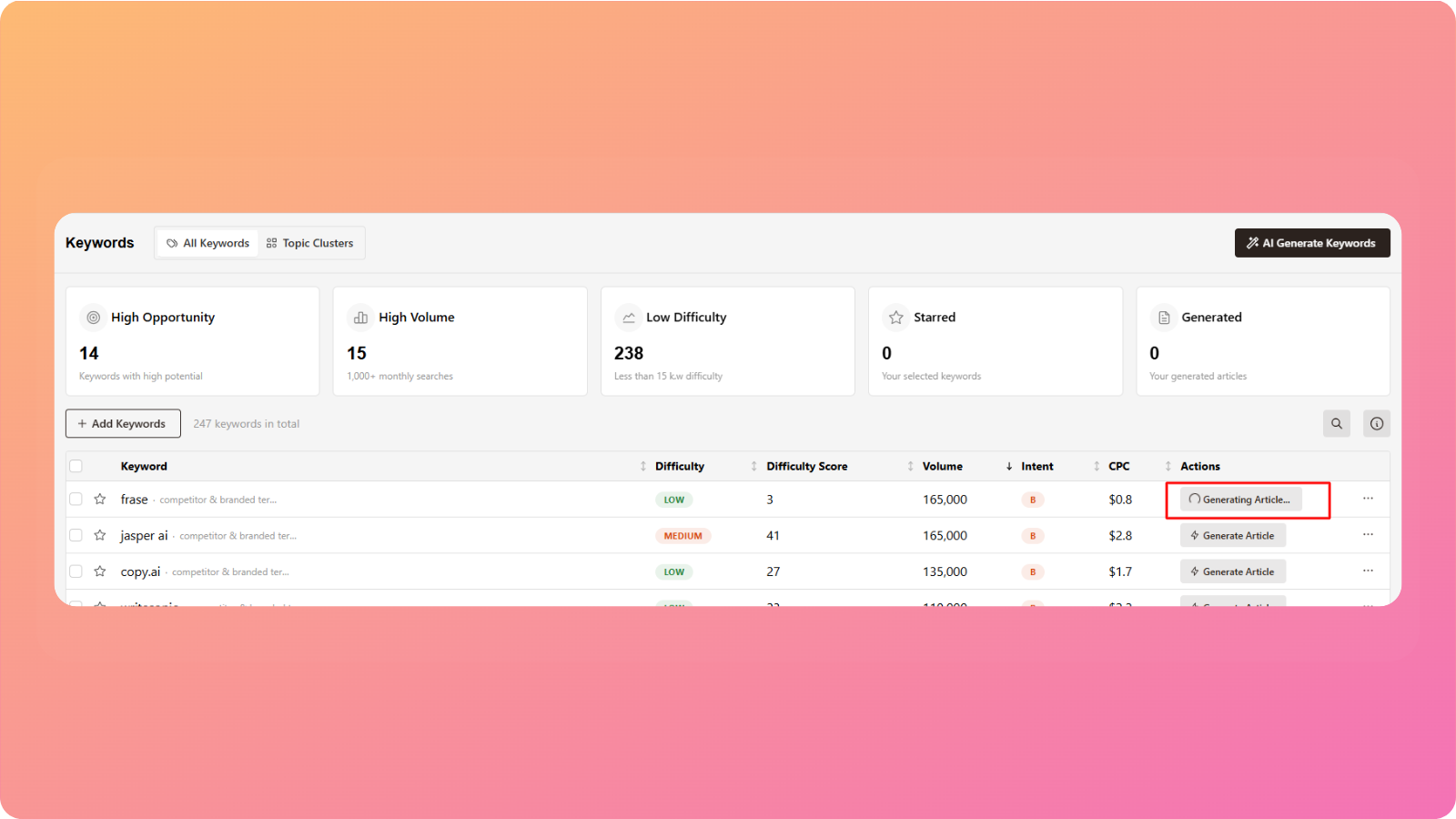
Task: Sort by the Volume column header
Action: pos(942,466)
